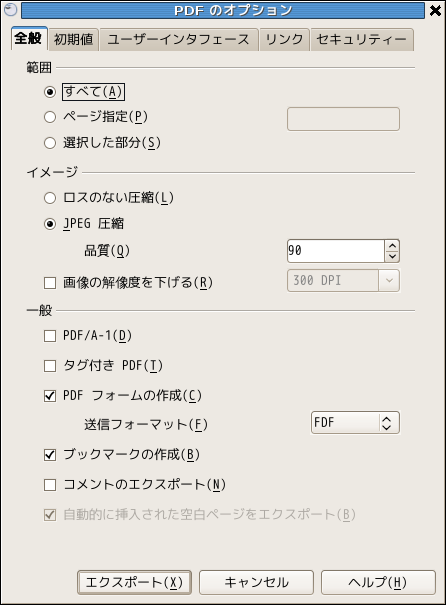Switch to the セキュリティー tab
This screenshot has height=605, width=446.
click(x=362, y=39)
